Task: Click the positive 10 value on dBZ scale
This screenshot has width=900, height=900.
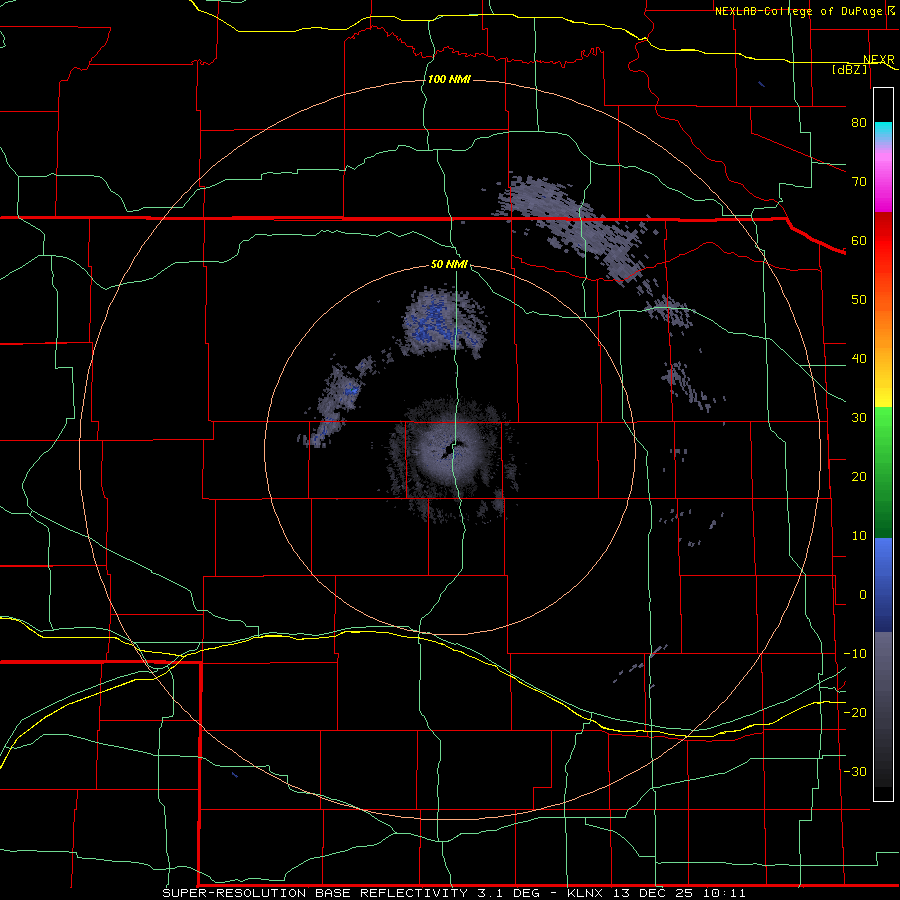Action: tap(859, 536)
